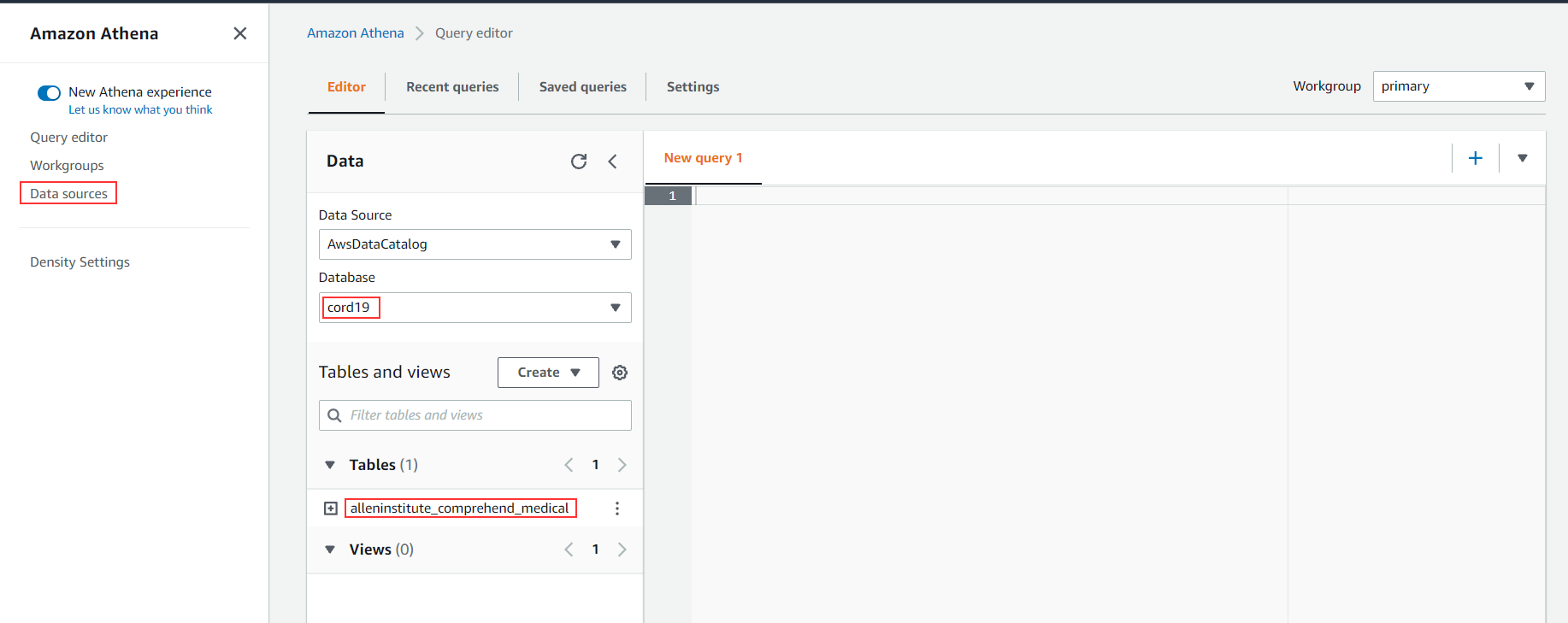1568x623 pixels.
Task: Open Density Settings in sidebar
Action: pyautogui.click(x=80, y=262)
